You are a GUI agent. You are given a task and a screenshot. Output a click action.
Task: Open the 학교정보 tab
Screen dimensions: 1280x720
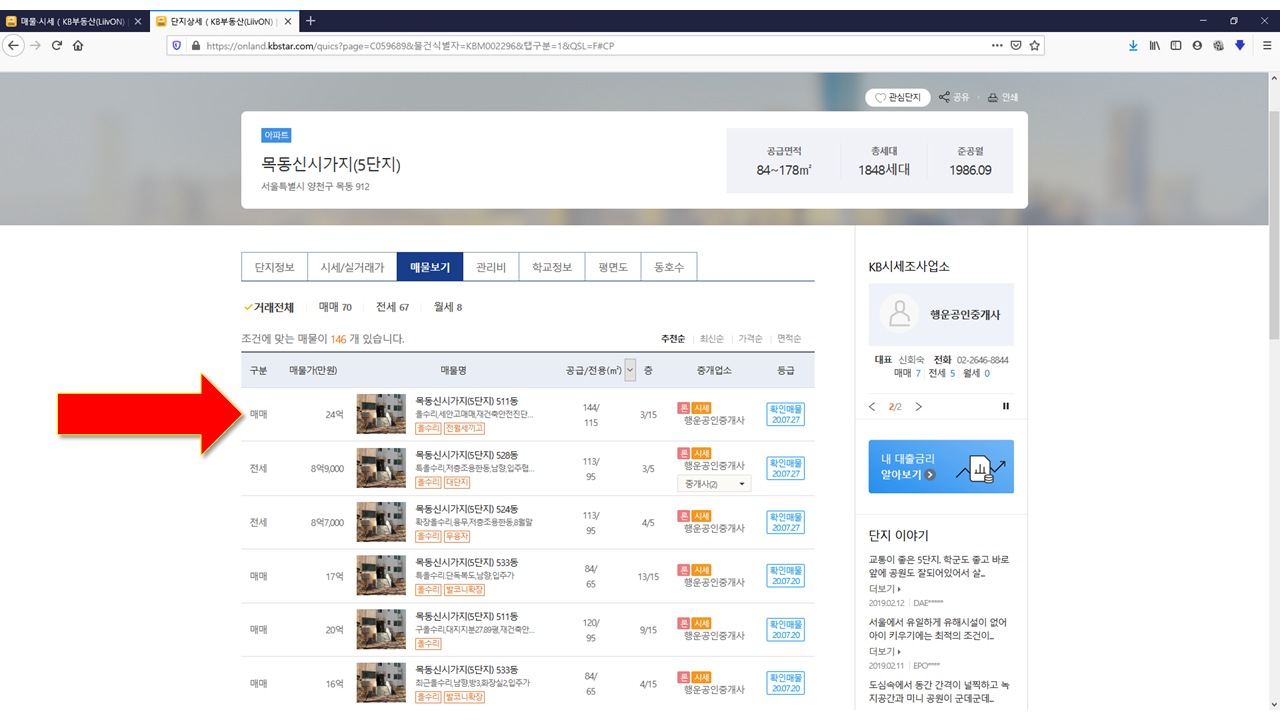click(552, 267)
